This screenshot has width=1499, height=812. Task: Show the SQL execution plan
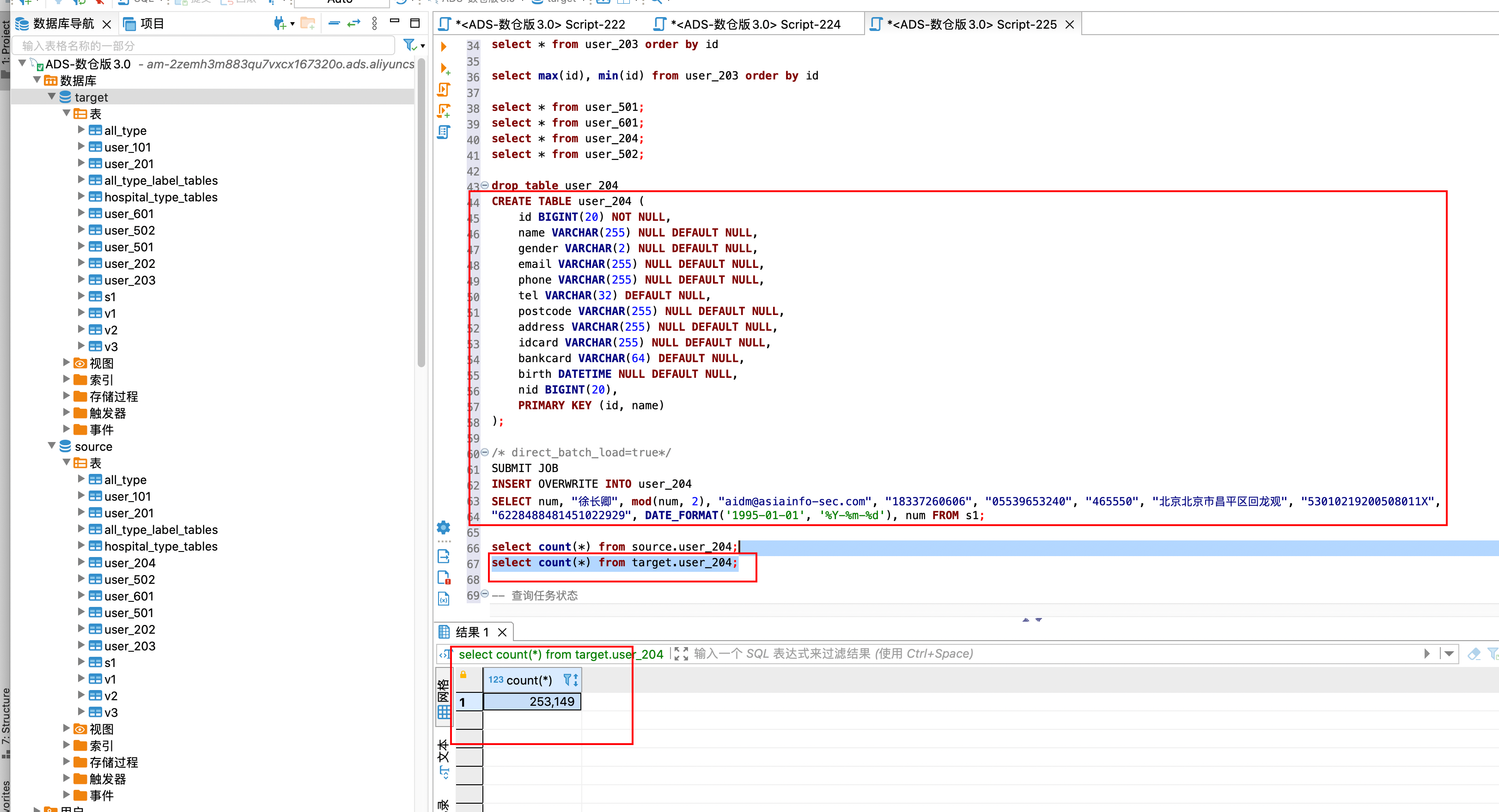444,132
